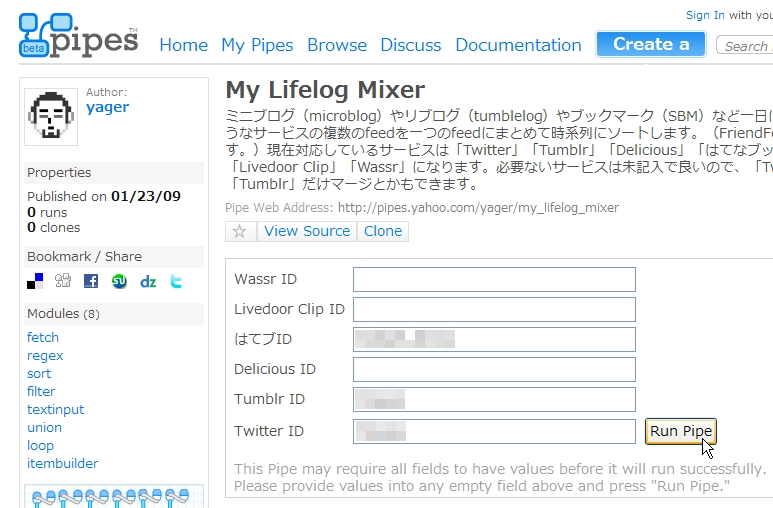Screen dimensions: 773x508
Task: Open the Documentation navigation item
Action: tap(518, 45)
